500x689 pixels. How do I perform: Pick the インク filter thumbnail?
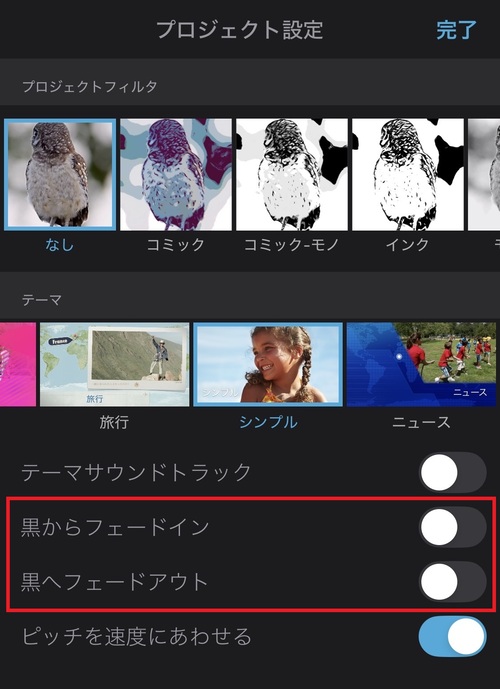408,174
